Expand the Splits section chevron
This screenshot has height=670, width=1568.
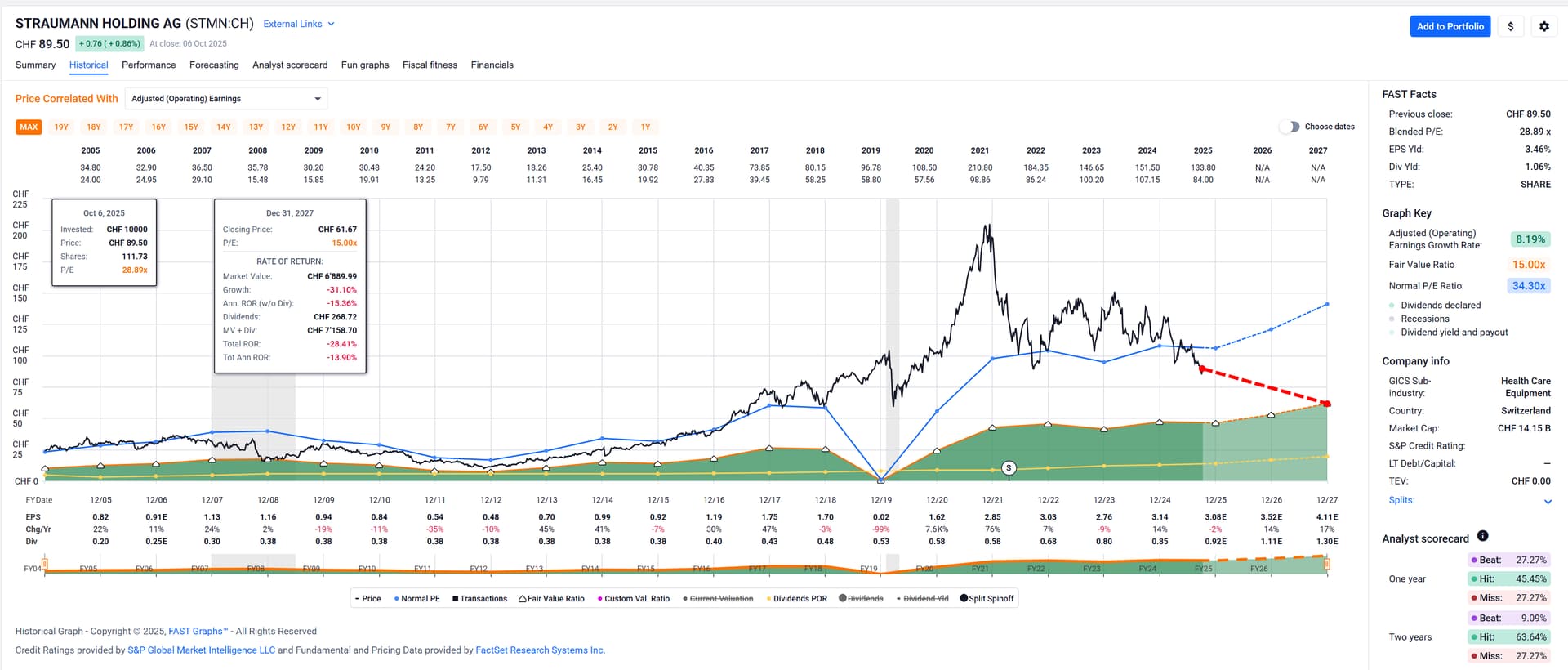click(x=1547, y=501)
